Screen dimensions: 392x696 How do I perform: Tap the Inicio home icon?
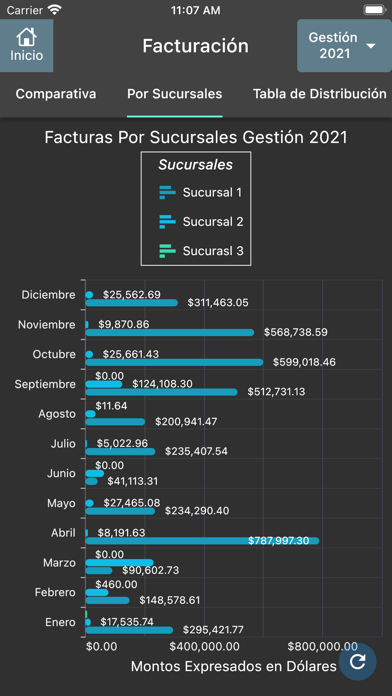pyautogui.click(x=27, y=37)
